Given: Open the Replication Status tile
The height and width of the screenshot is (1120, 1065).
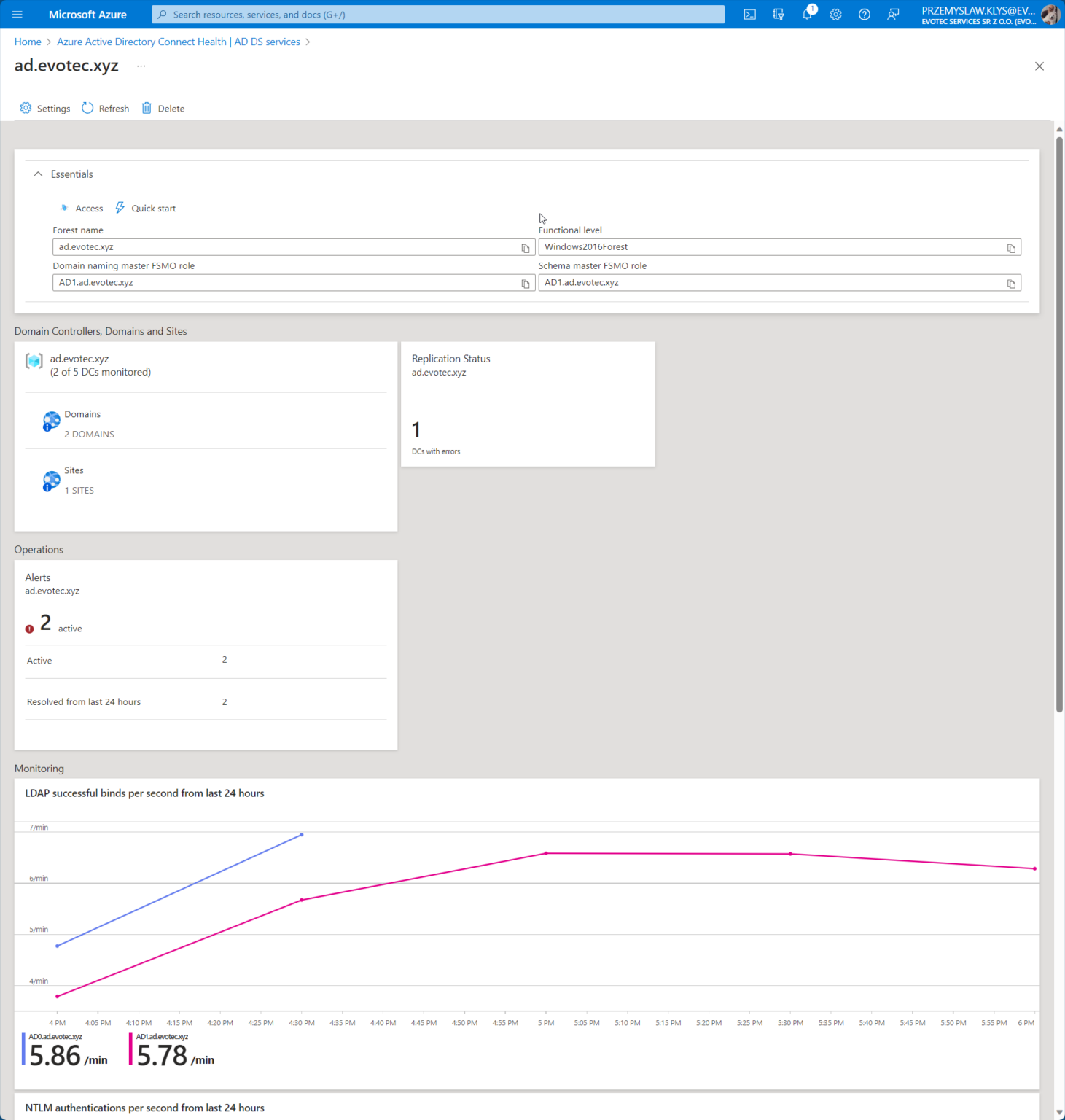Looking at the screenshot, I should click(x=527, y=404).
